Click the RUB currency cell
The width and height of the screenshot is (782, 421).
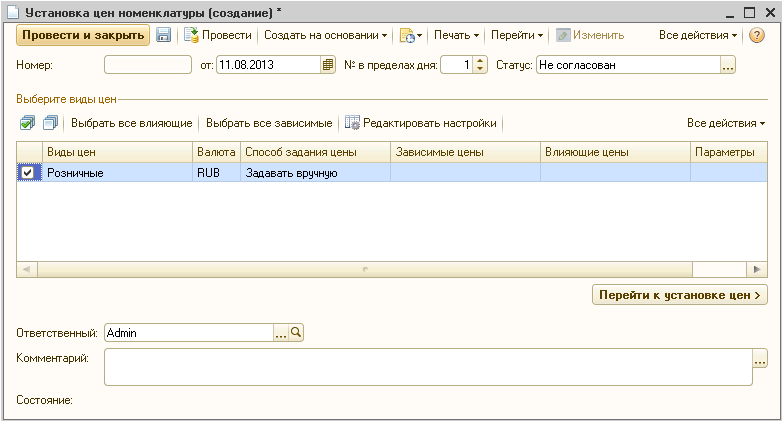point(216,173)
